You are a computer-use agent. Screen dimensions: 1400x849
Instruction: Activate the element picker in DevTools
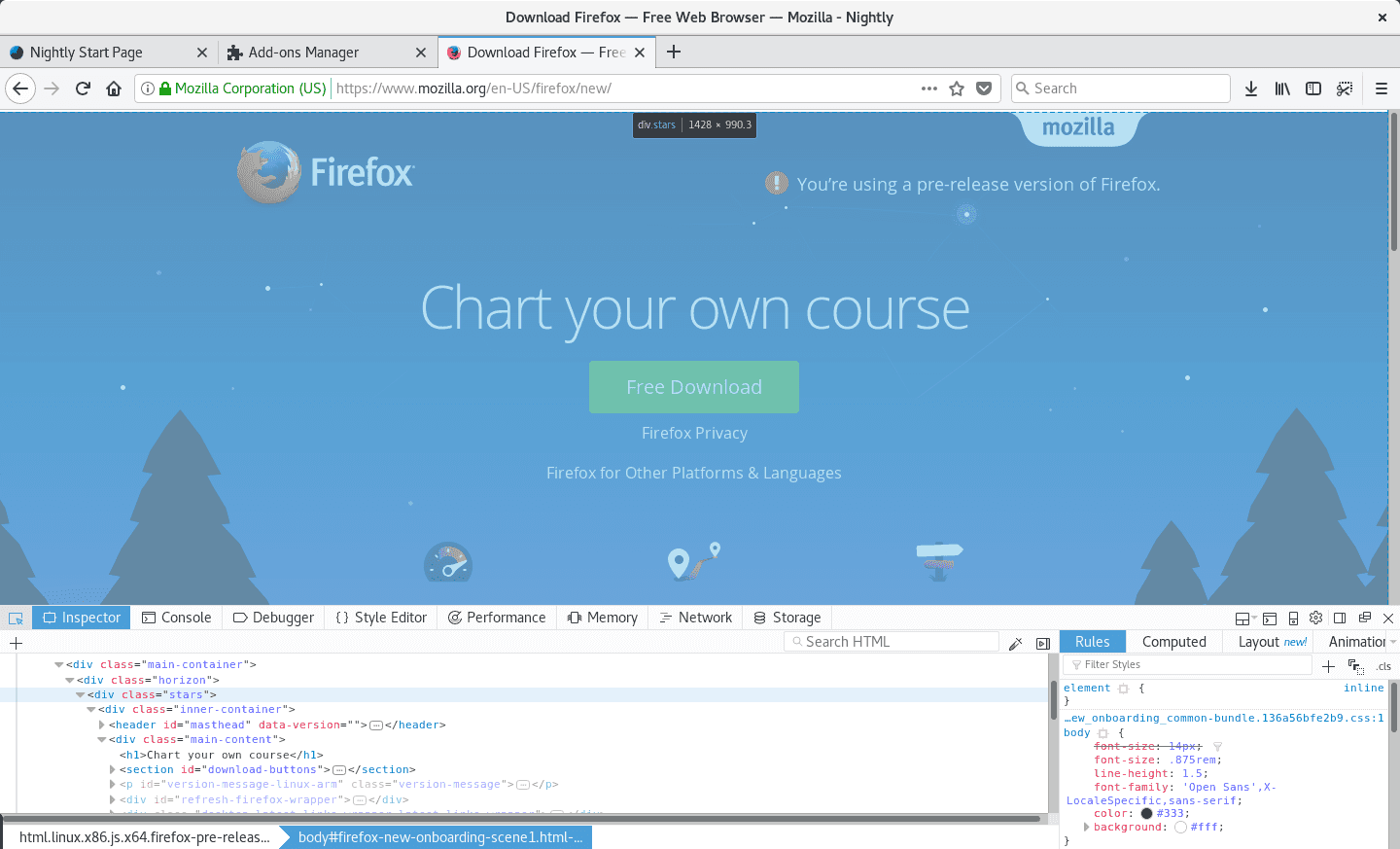pos(16,618)
